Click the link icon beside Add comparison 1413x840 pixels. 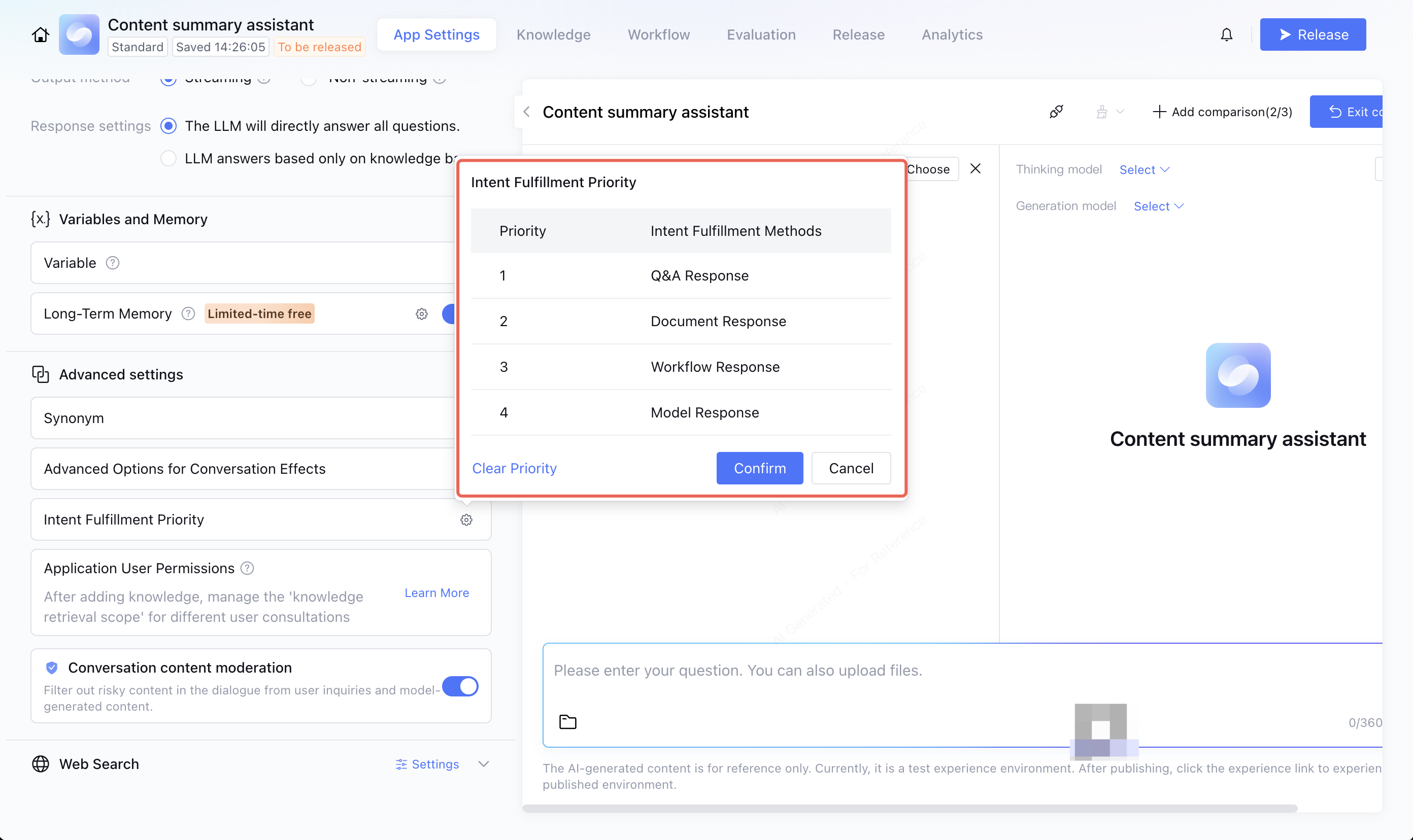(x=1056, y=112)
